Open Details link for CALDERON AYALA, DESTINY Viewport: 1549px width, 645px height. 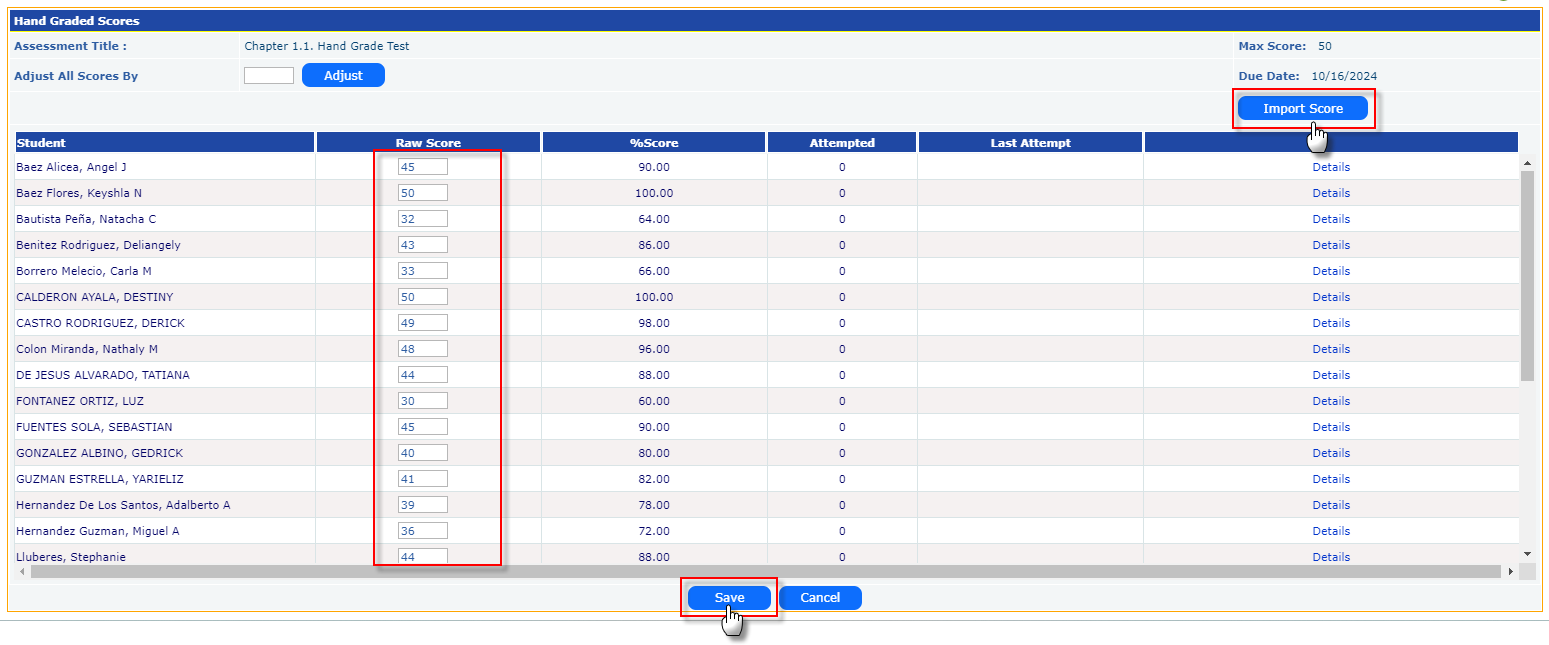pos(1331,297)
